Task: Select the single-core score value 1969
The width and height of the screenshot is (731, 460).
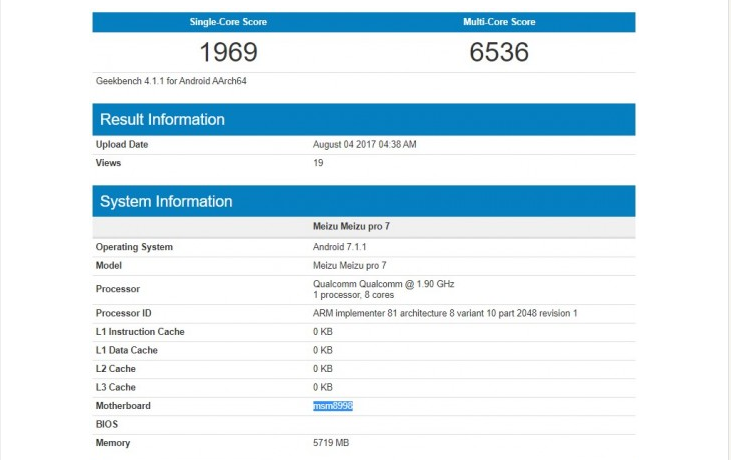Action: click(228, 52)
